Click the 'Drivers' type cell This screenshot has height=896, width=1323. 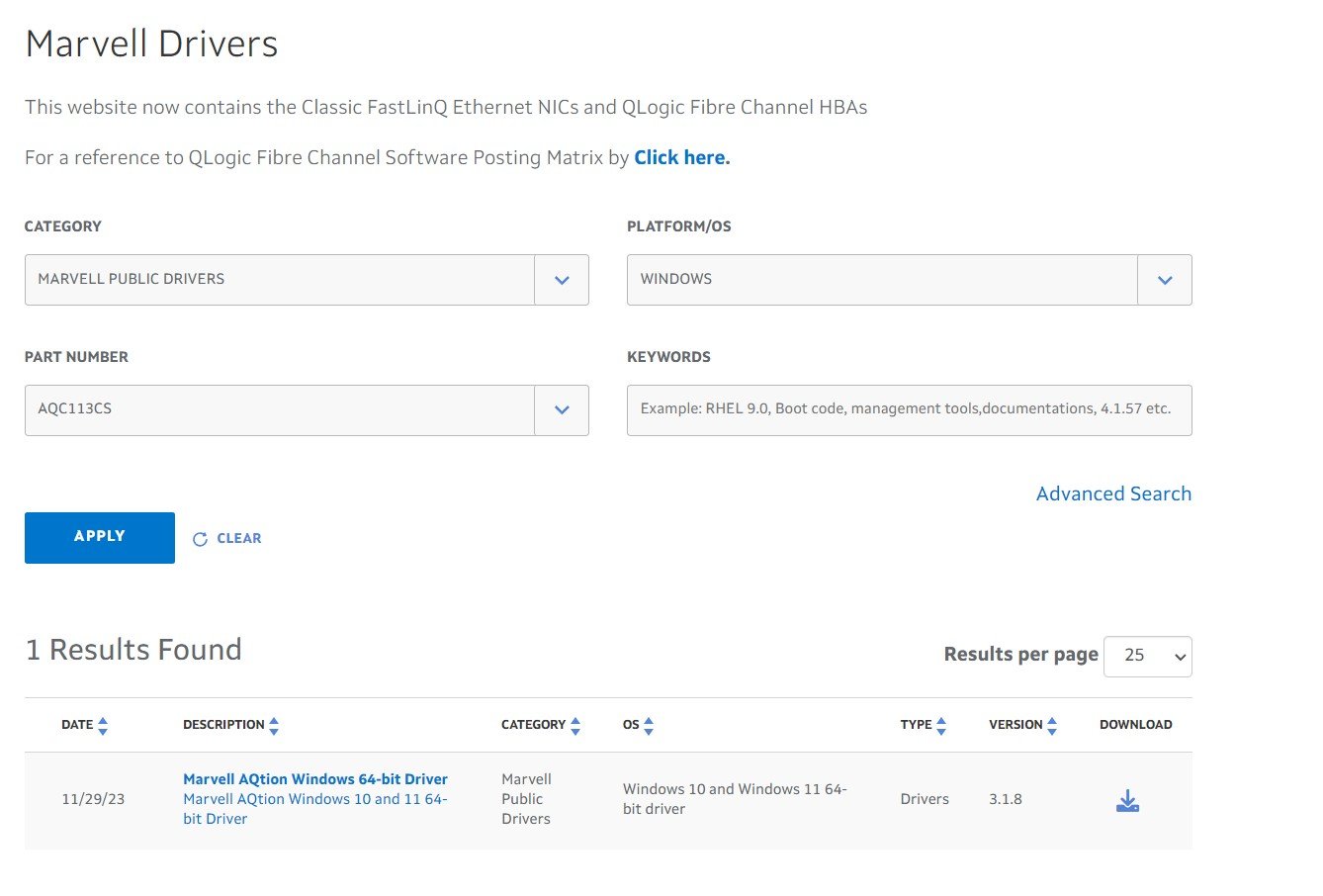pyautogui.click(x=925, y=799)
